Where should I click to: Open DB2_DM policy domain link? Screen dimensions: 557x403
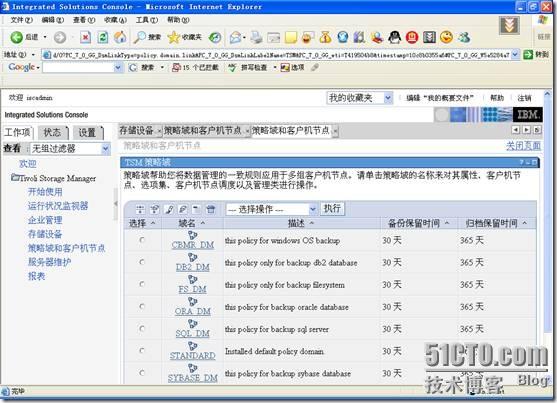tap(193, 267)
